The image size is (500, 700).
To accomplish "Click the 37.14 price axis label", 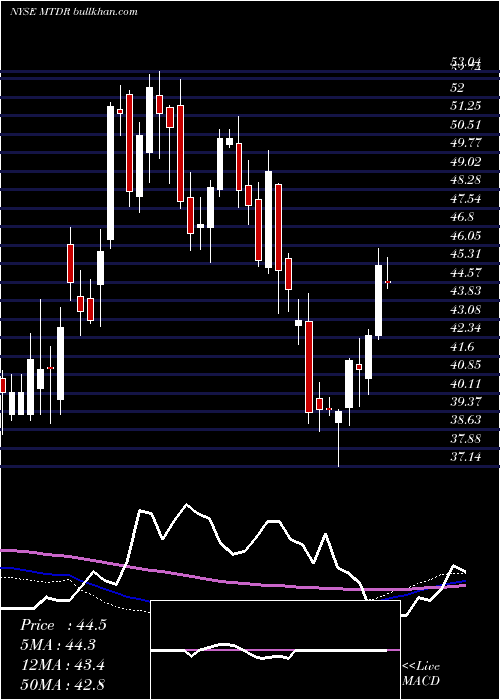I will (x=466, y=457).
